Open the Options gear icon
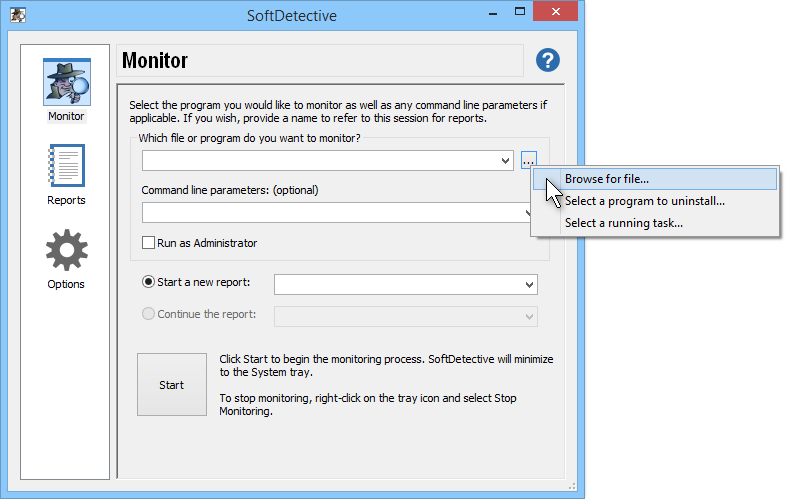Viewport: 785px width, 499px height. click(67, 250)
